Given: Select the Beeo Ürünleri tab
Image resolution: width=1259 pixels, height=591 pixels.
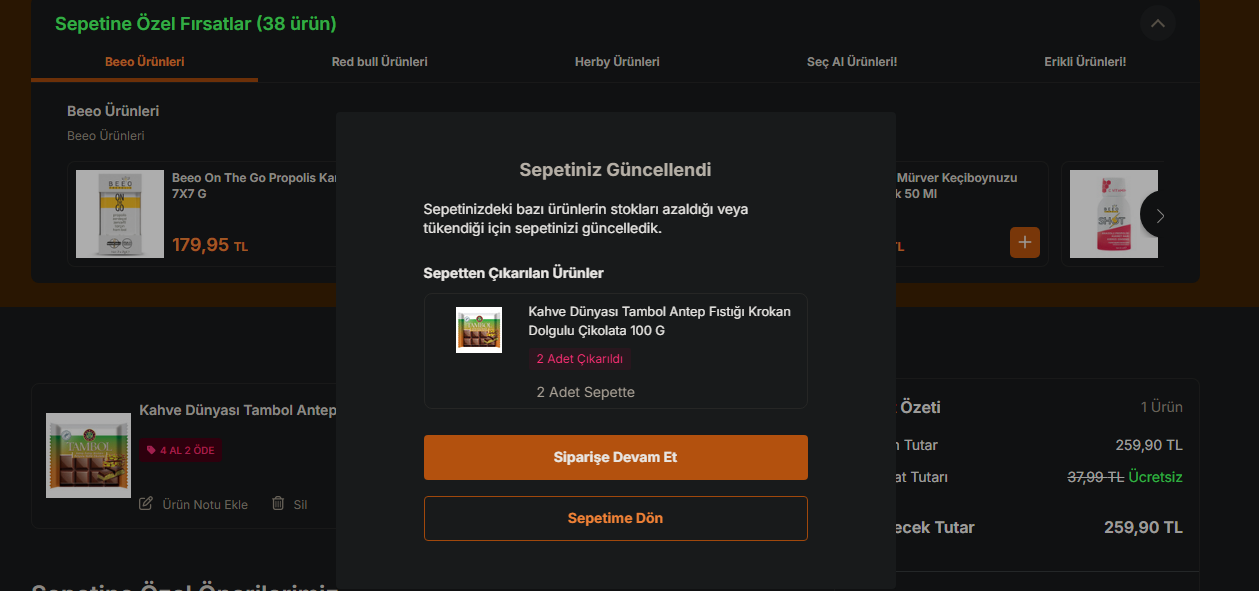Looking at the screenshot, I should pyautogui.click(x=145, y=62).
